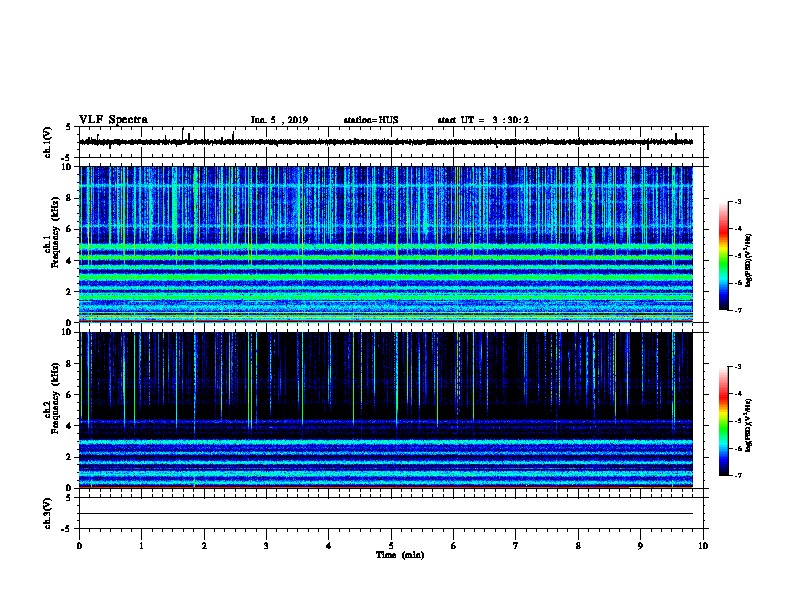
Task: Click the "Time (min)" x-axis label
Action: (400, 555)
